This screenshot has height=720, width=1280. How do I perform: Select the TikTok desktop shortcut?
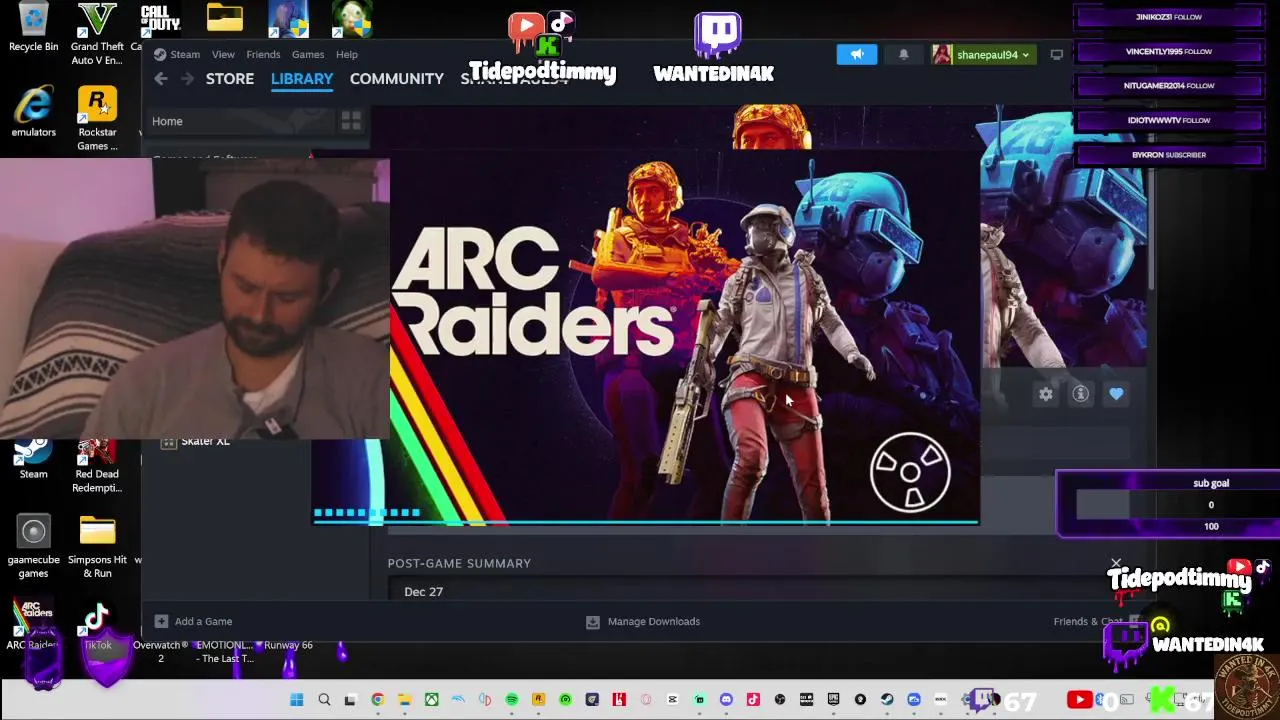[97, 627]
